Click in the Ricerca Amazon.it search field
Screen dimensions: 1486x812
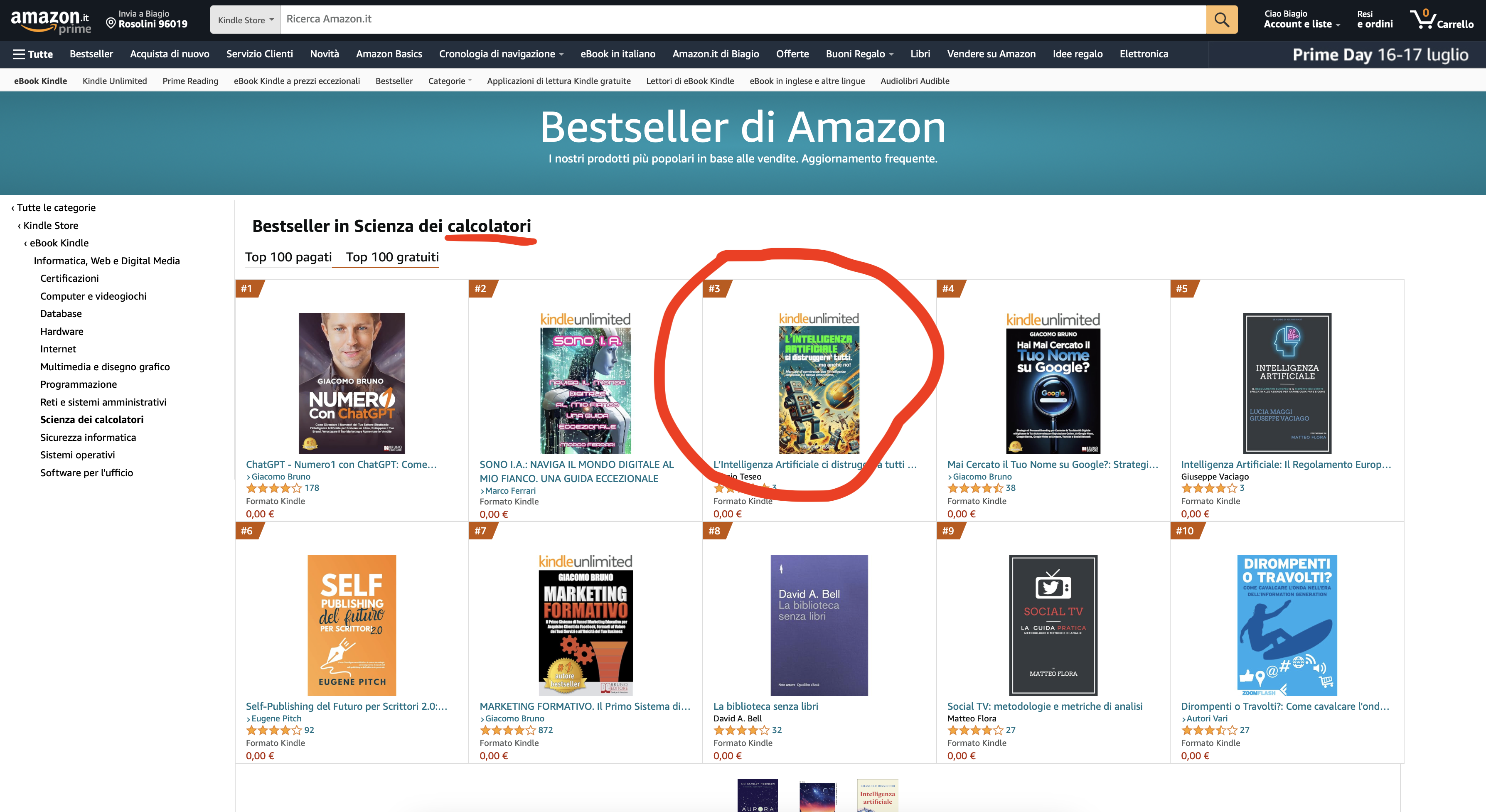[x=743, y=20]
